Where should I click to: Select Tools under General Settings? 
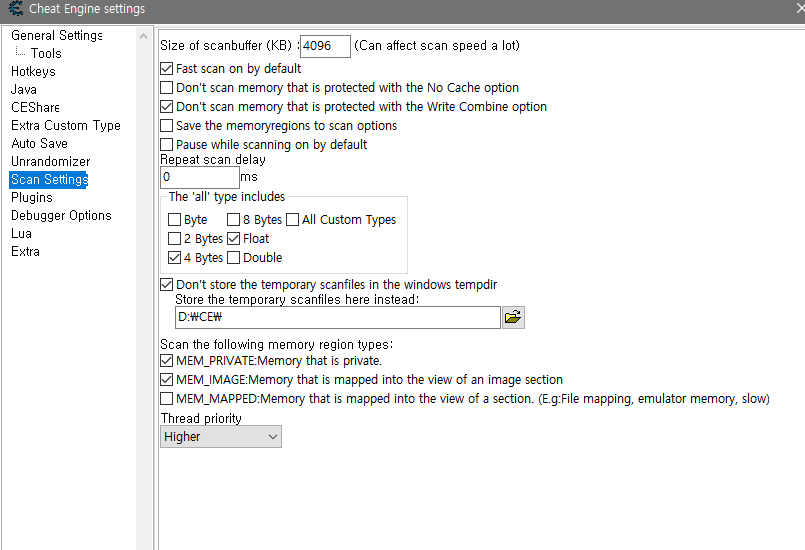pos(46,53)
